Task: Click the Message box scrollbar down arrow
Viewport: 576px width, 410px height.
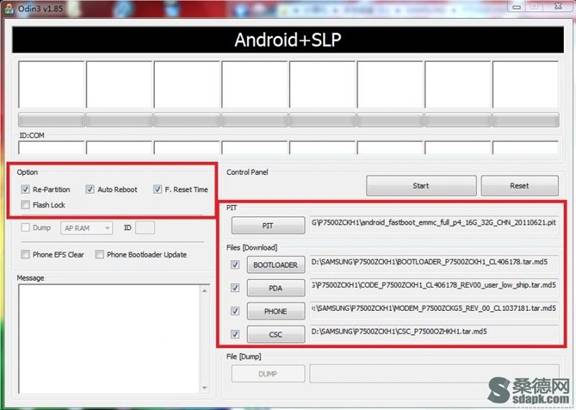Action: (x=204, y=387)
